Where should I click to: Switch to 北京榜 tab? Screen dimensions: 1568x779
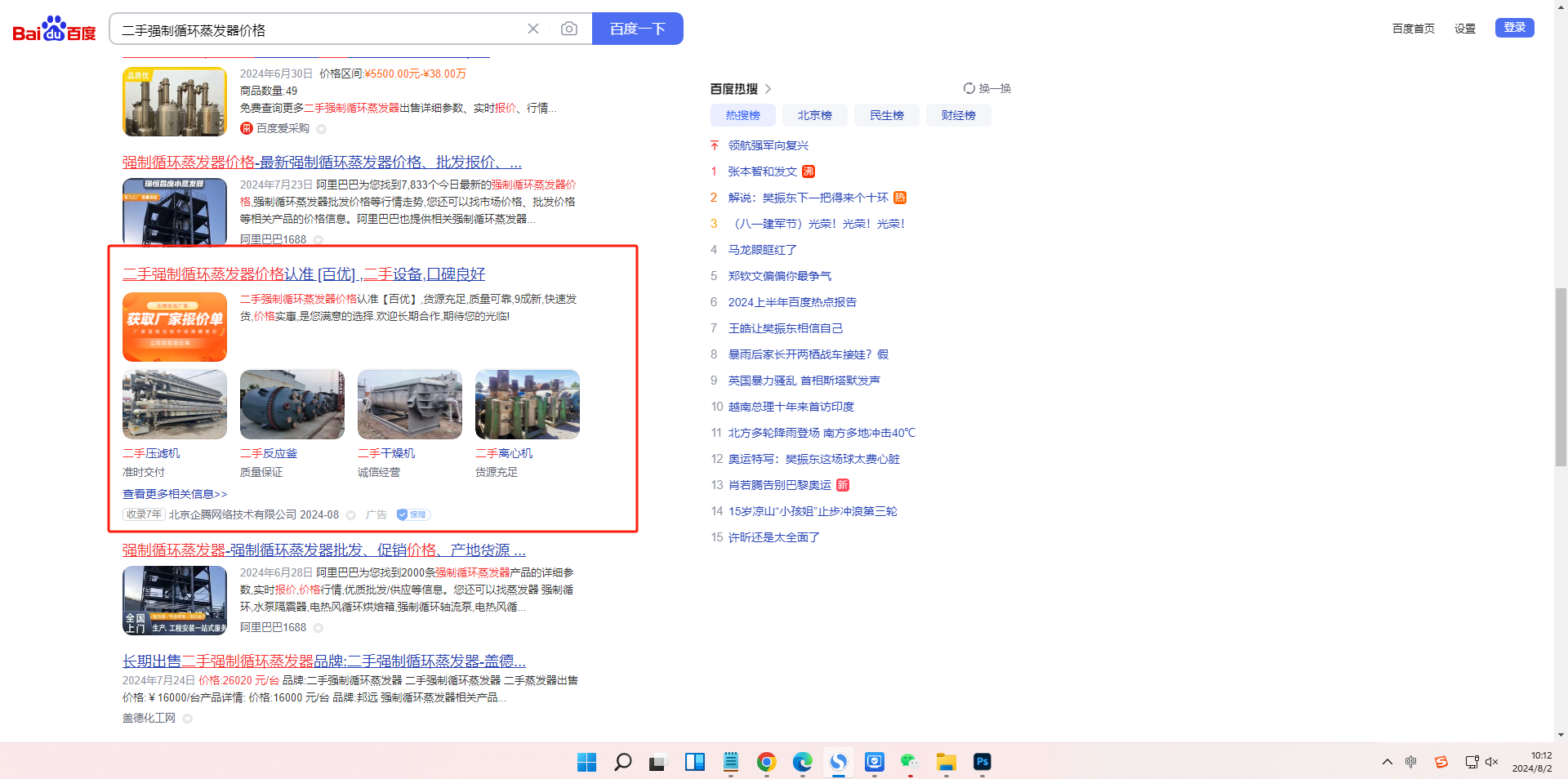(814, 115)
